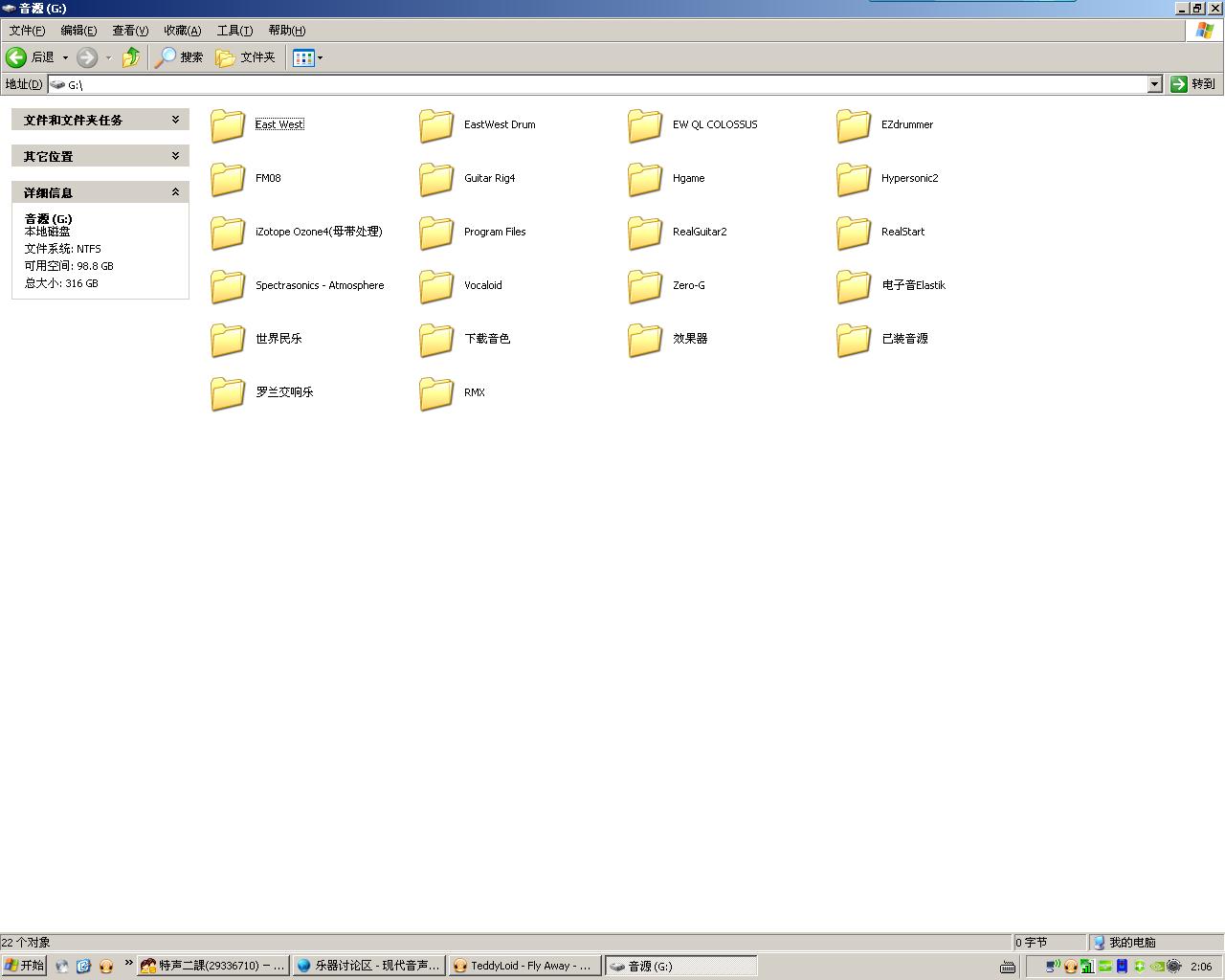The width and height of the screenshot is (1225, 980).
Task: Select the 电子音Elastik folder icon
Action: coord(854,285)
